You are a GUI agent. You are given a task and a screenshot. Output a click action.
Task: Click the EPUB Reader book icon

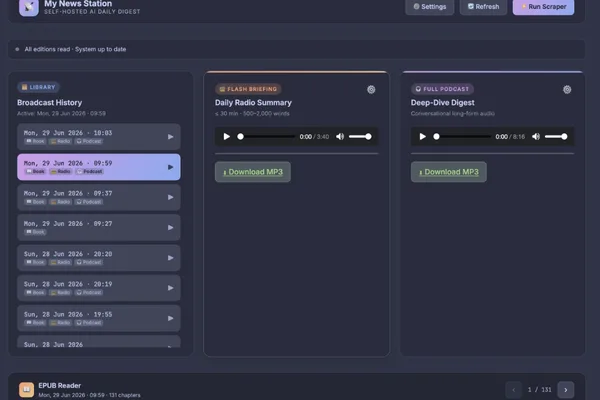26,390
